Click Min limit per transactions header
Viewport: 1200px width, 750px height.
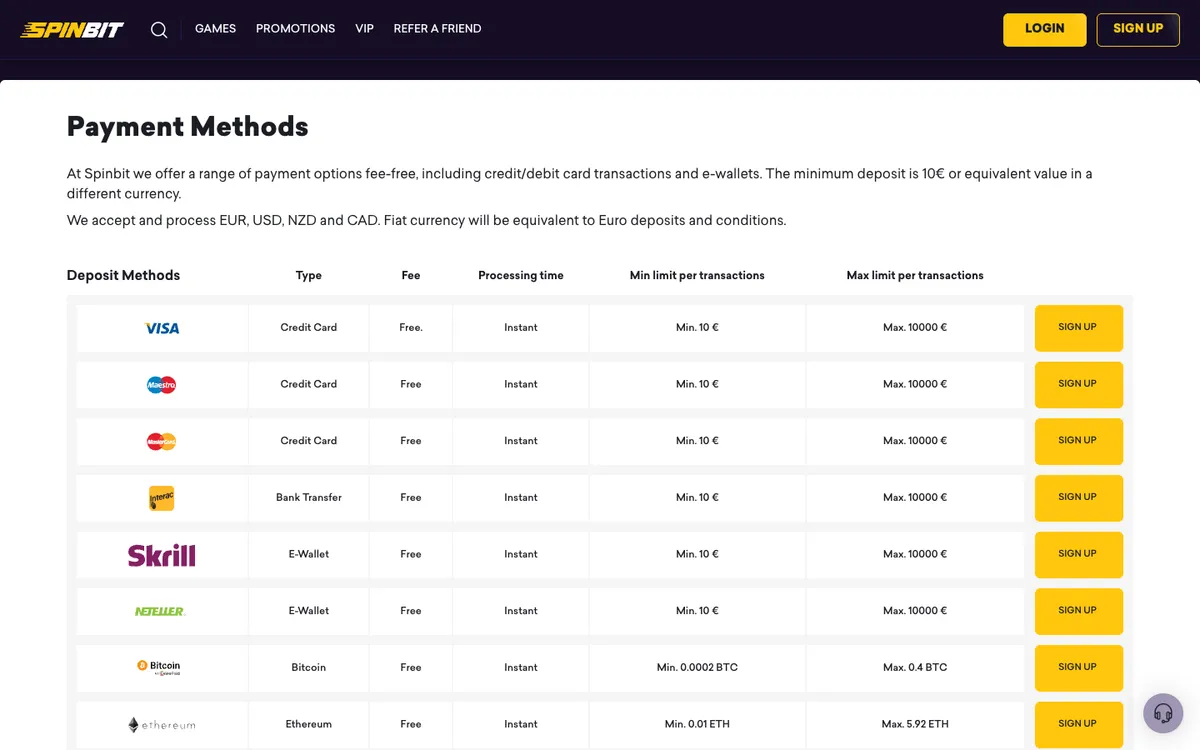[697, 276]
